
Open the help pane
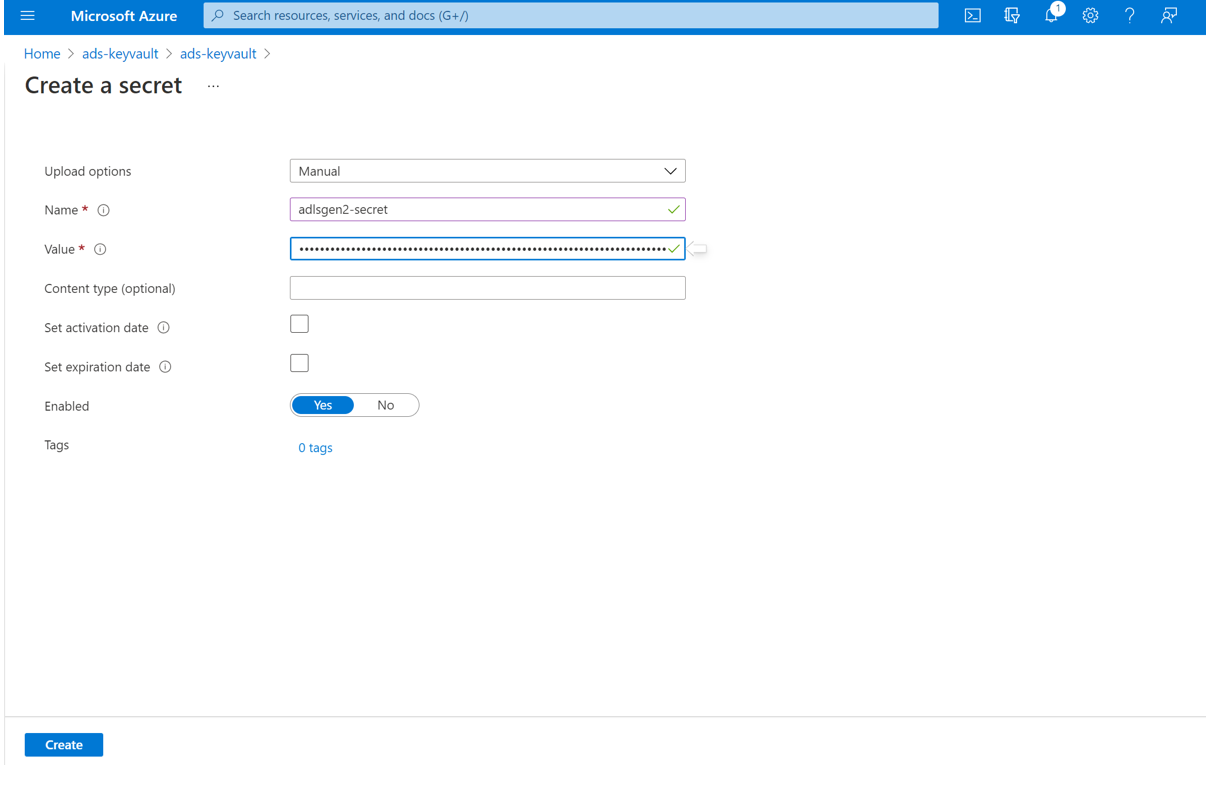coord(1129,15)
